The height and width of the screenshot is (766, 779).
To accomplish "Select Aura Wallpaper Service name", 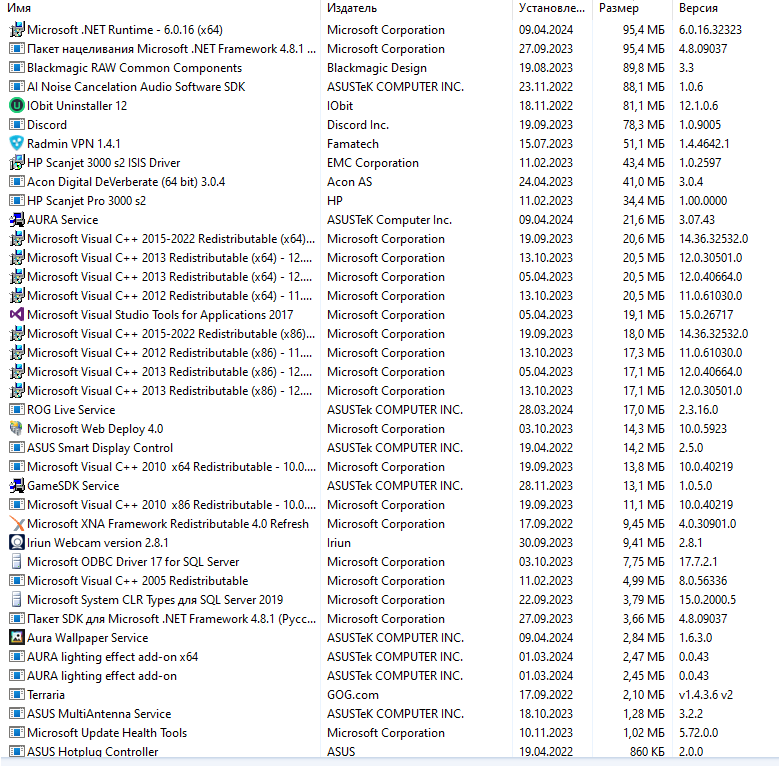I will tap(87, 637).
